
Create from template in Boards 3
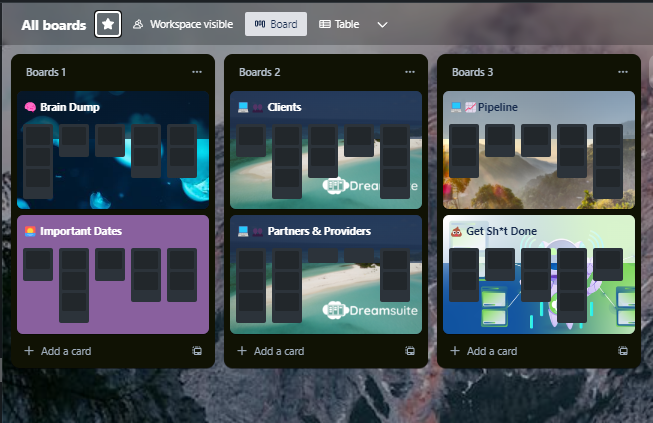point(623,351)
